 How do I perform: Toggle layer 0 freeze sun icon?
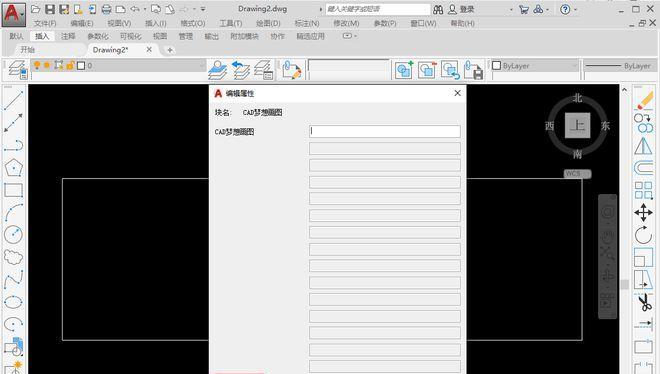[47, 65]
